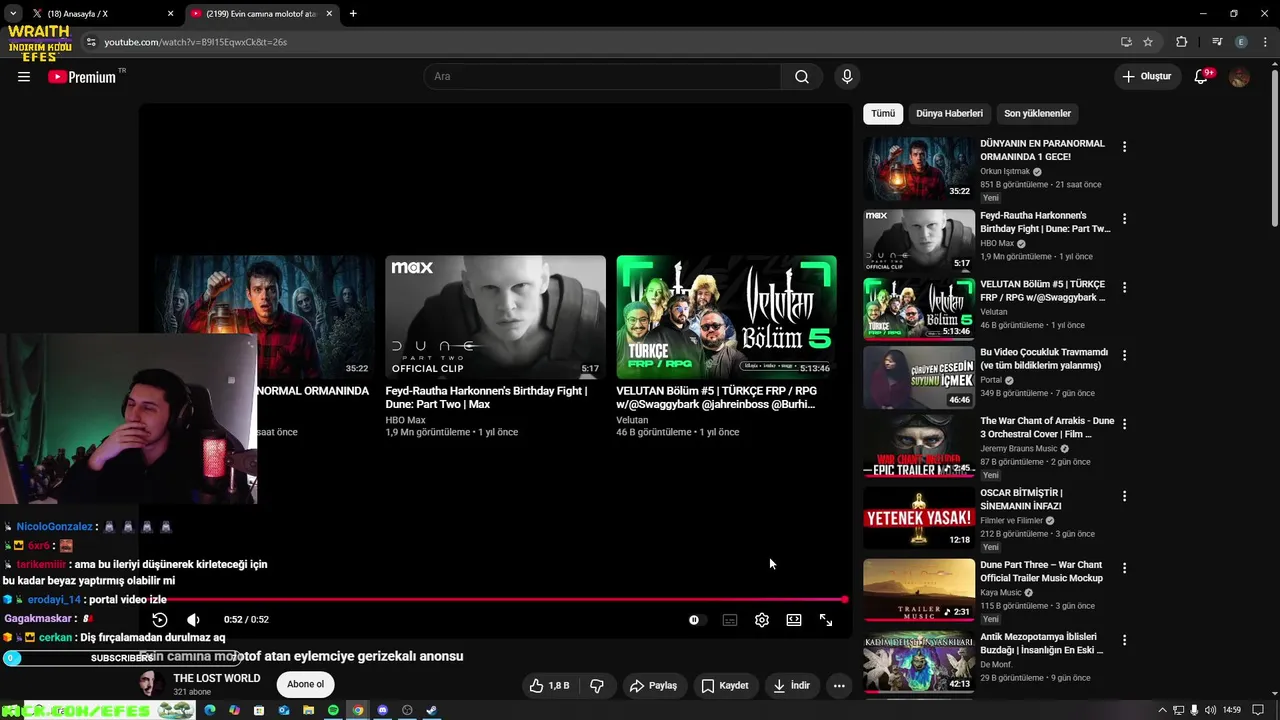Image resolution: width=1280 pixels, height=720 pixels.
Task: Select the Tümü filter chip
Action: (883, 113)
